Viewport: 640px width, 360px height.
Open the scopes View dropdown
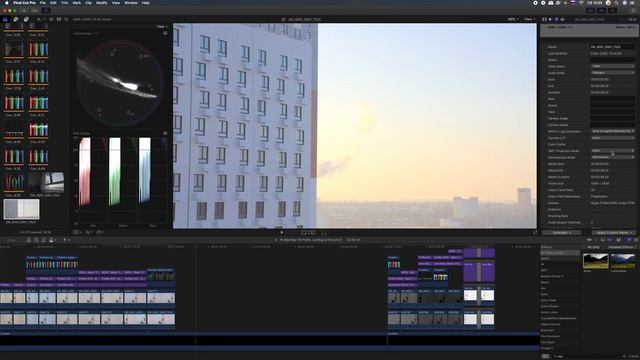162,27
